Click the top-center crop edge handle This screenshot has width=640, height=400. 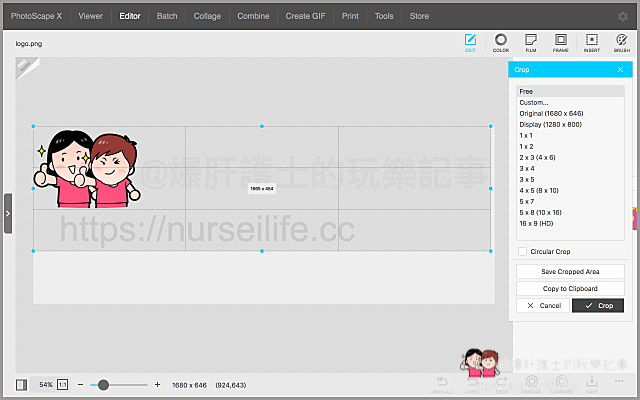tap(262, 127)
